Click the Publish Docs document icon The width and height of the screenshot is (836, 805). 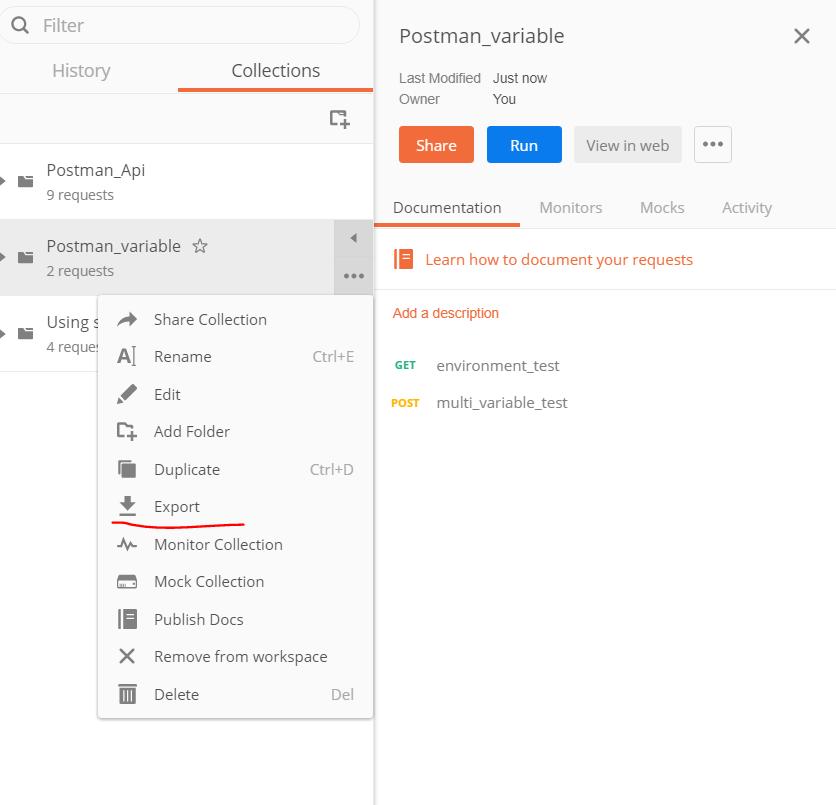click(x=127, y=619)
